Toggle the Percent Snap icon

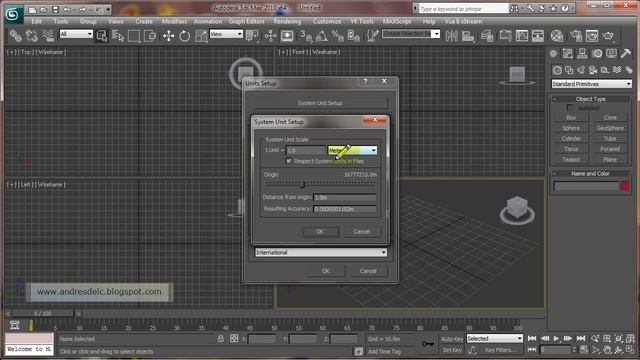click(338, 36)
